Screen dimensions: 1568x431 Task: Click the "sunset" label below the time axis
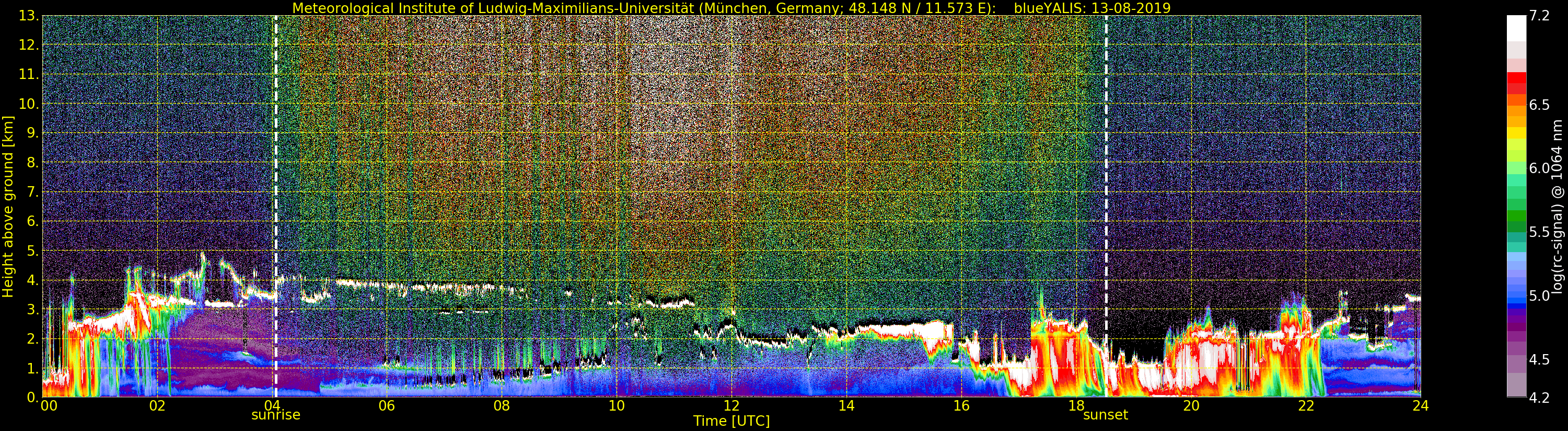pyautogui.click(x=1106, y=415)
